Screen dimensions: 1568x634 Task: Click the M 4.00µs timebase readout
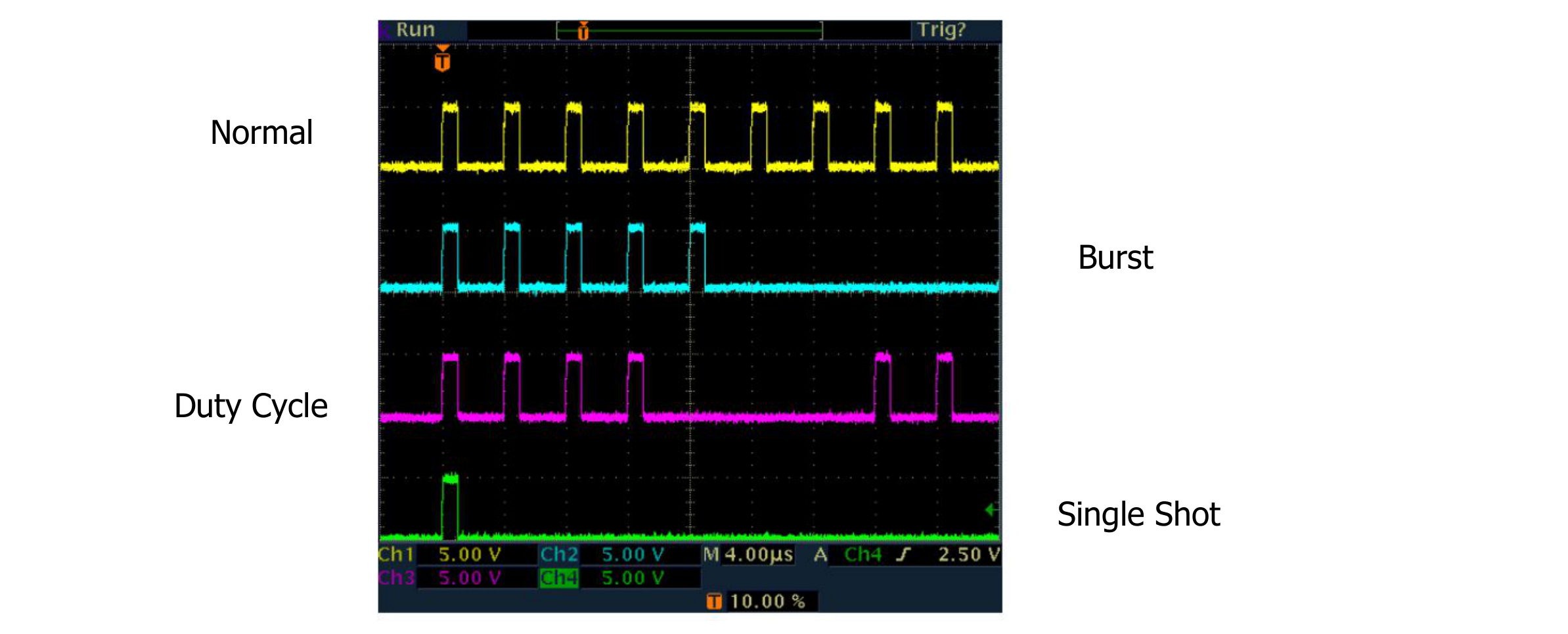click(748, 555)
